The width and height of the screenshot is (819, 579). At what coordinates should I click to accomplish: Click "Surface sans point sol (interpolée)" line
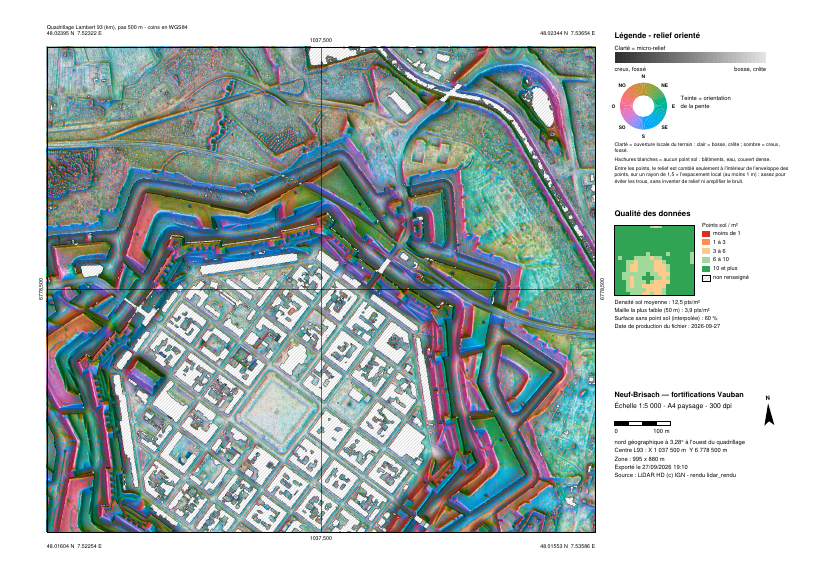tap(666, 318)
